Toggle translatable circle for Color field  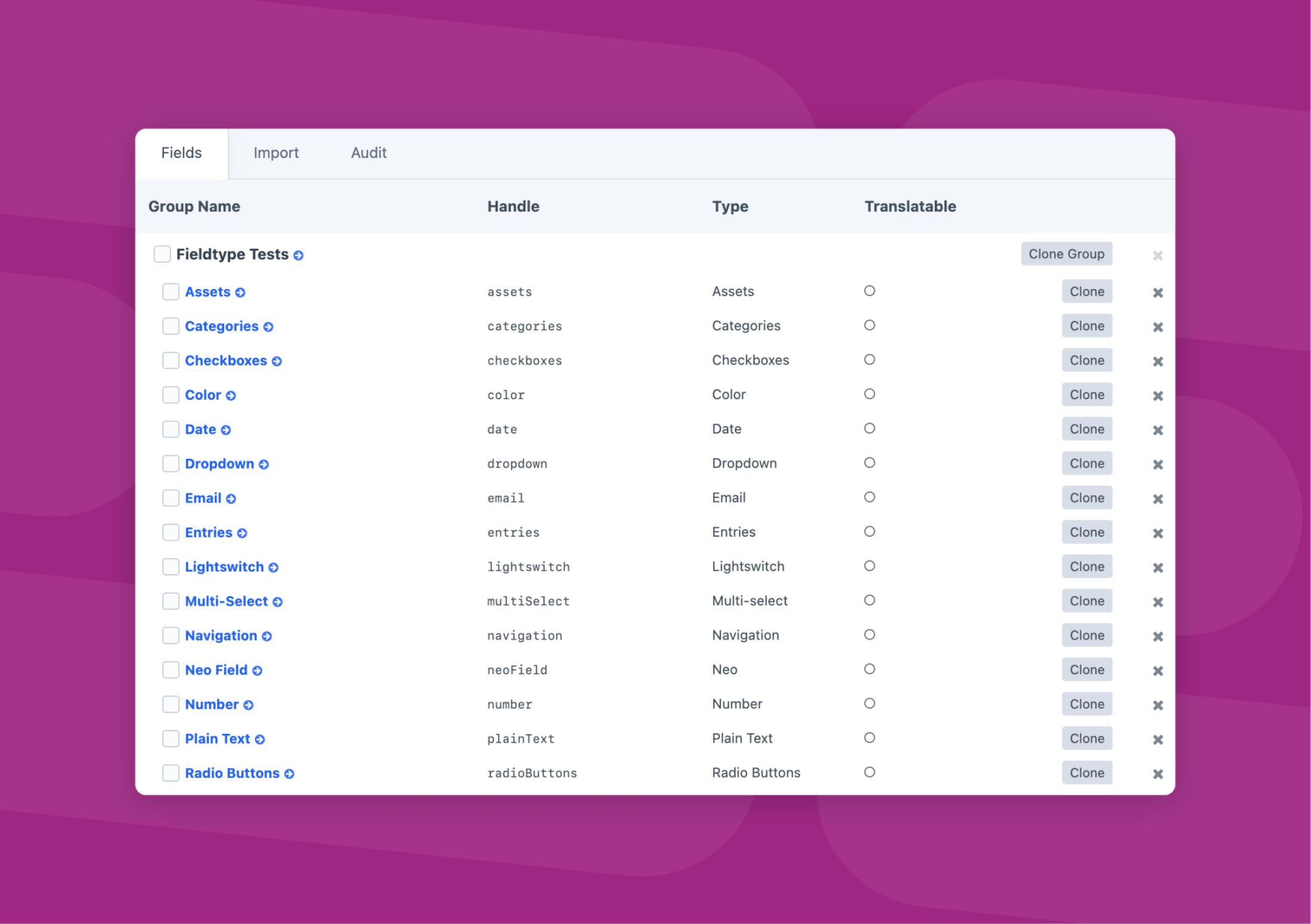[869, 394]
